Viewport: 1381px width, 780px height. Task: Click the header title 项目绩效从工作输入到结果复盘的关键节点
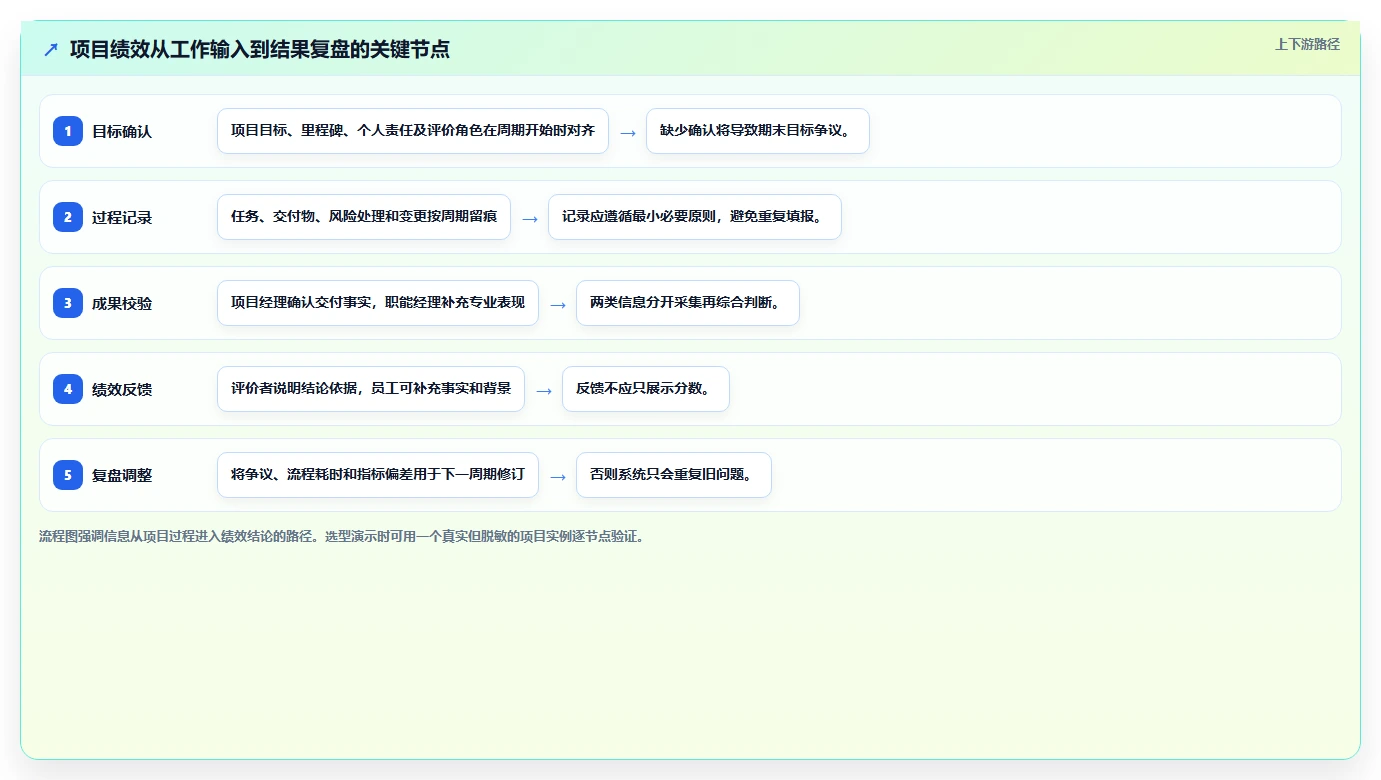260,49
